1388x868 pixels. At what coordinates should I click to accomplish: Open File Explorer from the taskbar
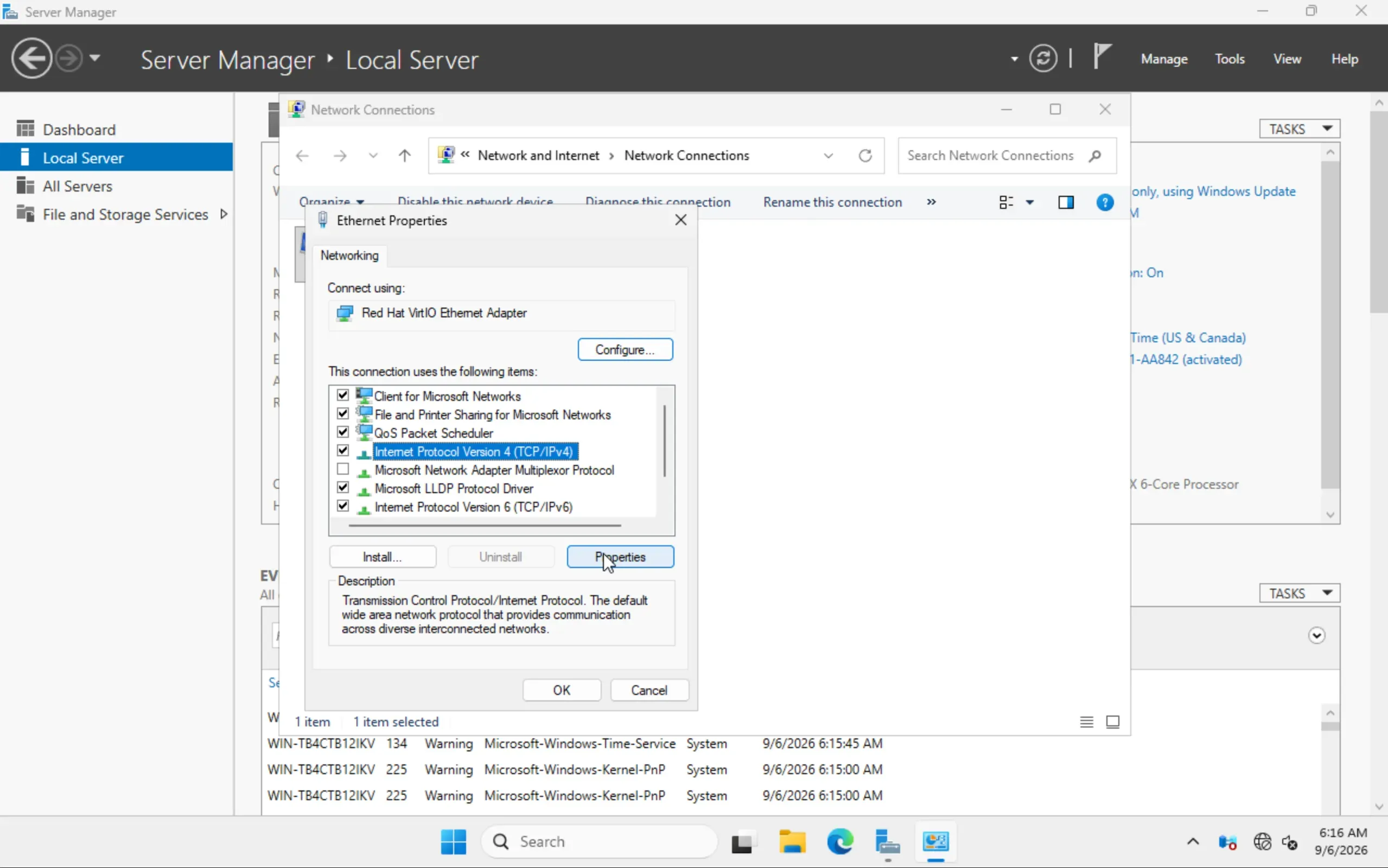pos(792,841)
